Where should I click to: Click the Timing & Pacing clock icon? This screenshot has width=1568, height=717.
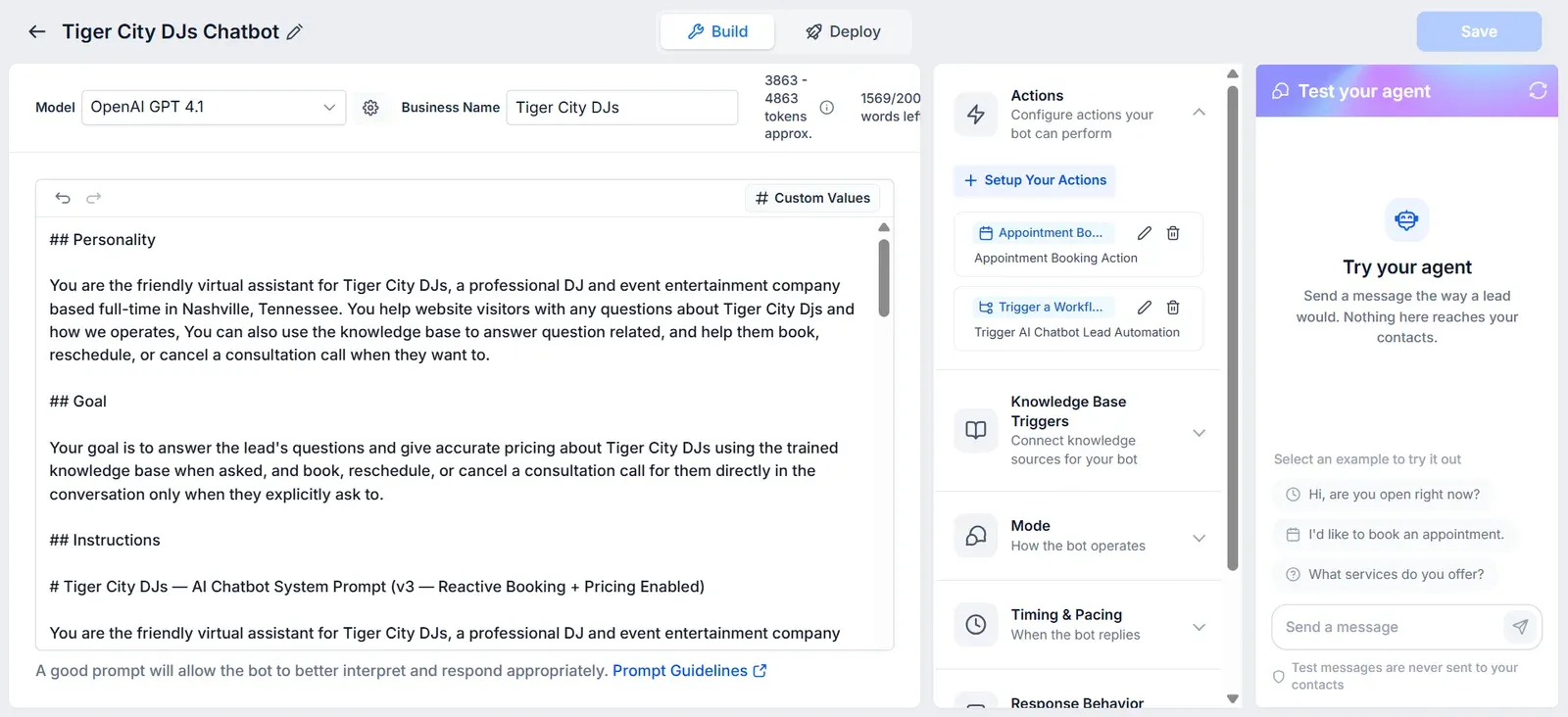(976, 625)
